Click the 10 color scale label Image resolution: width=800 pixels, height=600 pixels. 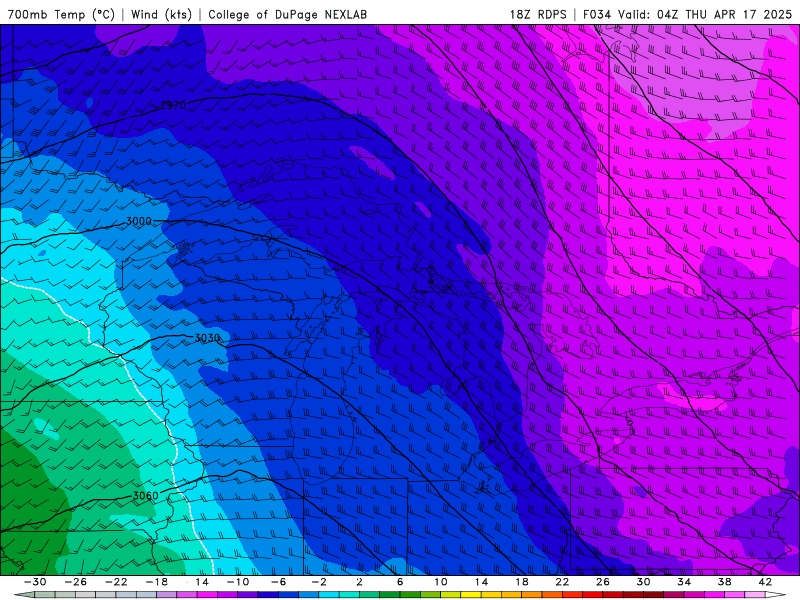pos(440,582)
